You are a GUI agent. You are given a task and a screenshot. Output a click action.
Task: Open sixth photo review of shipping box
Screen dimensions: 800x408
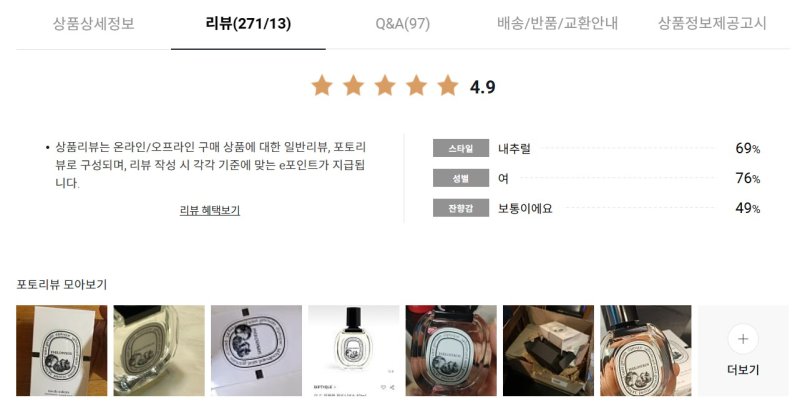tap(548, 350)
